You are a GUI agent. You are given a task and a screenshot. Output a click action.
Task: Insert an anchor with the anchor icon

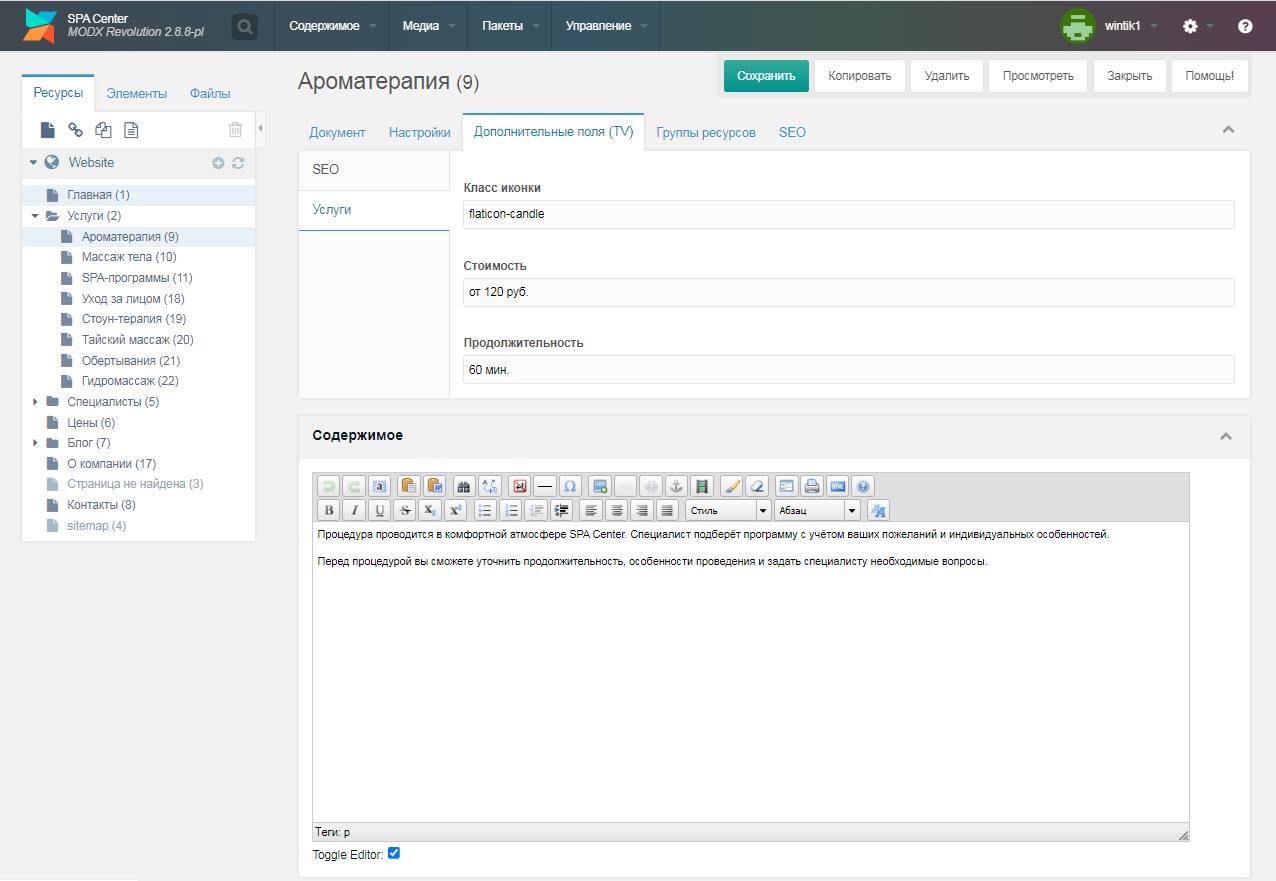pyautogui.click(x=675, y=486)
